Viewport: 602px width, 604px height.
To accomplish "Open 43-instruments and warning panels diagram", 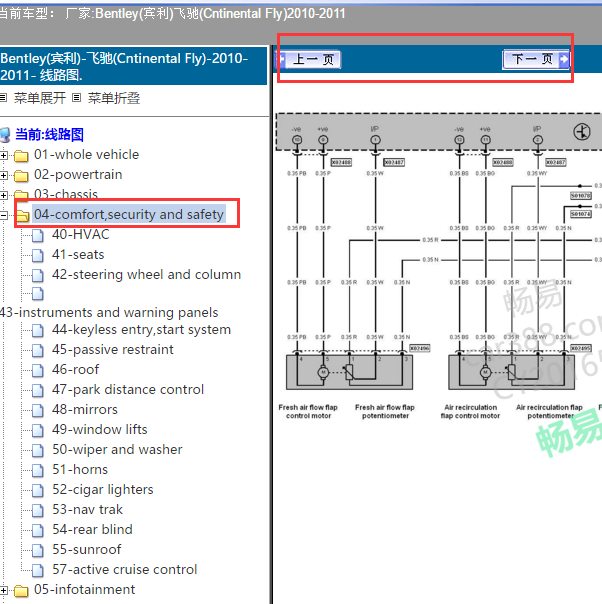I will (x=109, y=312).
